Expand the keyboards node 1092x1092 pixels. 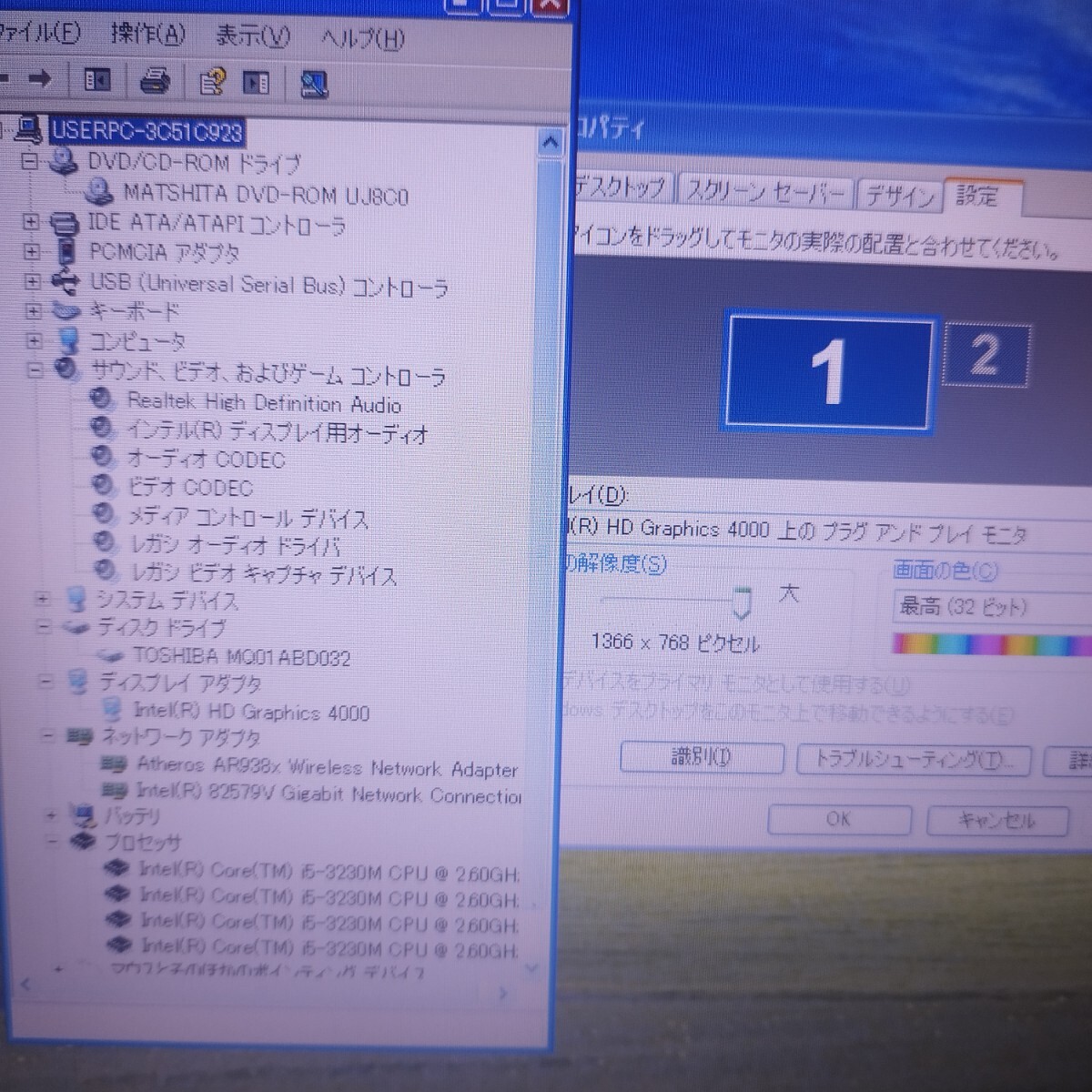coord(34,311)
